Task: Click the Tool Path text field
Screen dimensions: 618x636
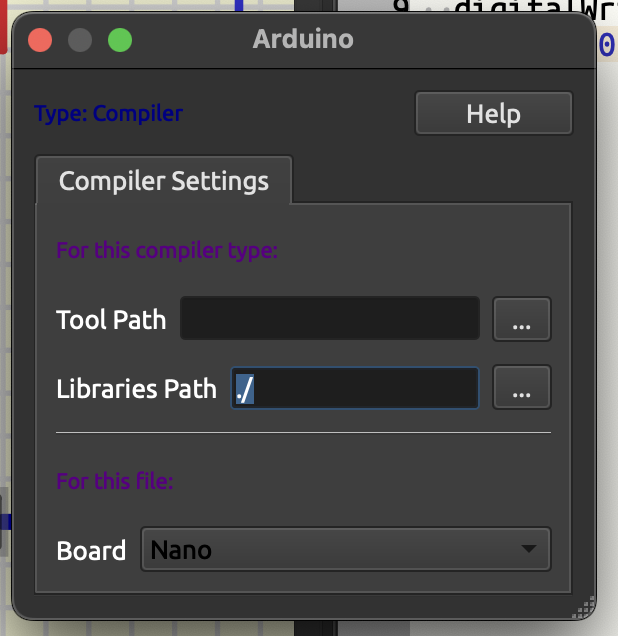Action: [x=330, y=319]
